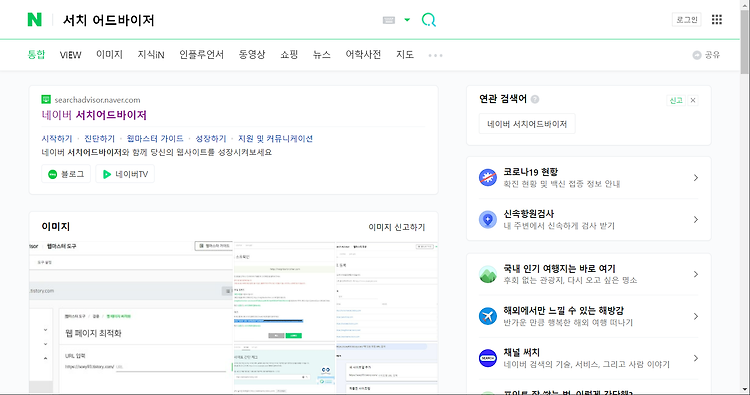Screen dimensions: 750x395
Task: Expand the 해외에서만 느낄 수 있는 해방감 chevron
Action: pyautogui.click(x=695, y=316)
